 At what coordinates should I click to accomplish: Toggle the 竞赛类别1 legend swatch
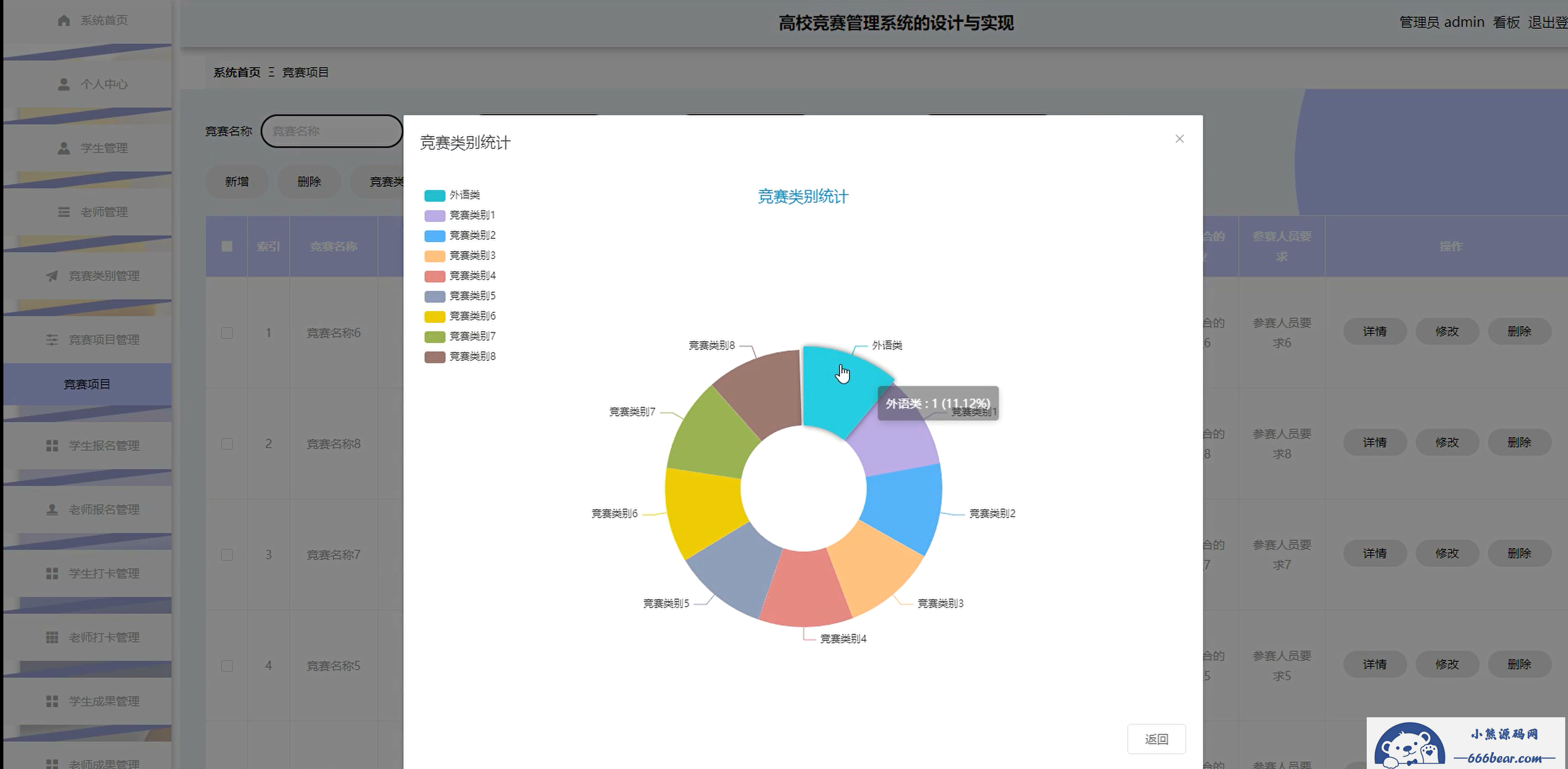click(435, 215)
